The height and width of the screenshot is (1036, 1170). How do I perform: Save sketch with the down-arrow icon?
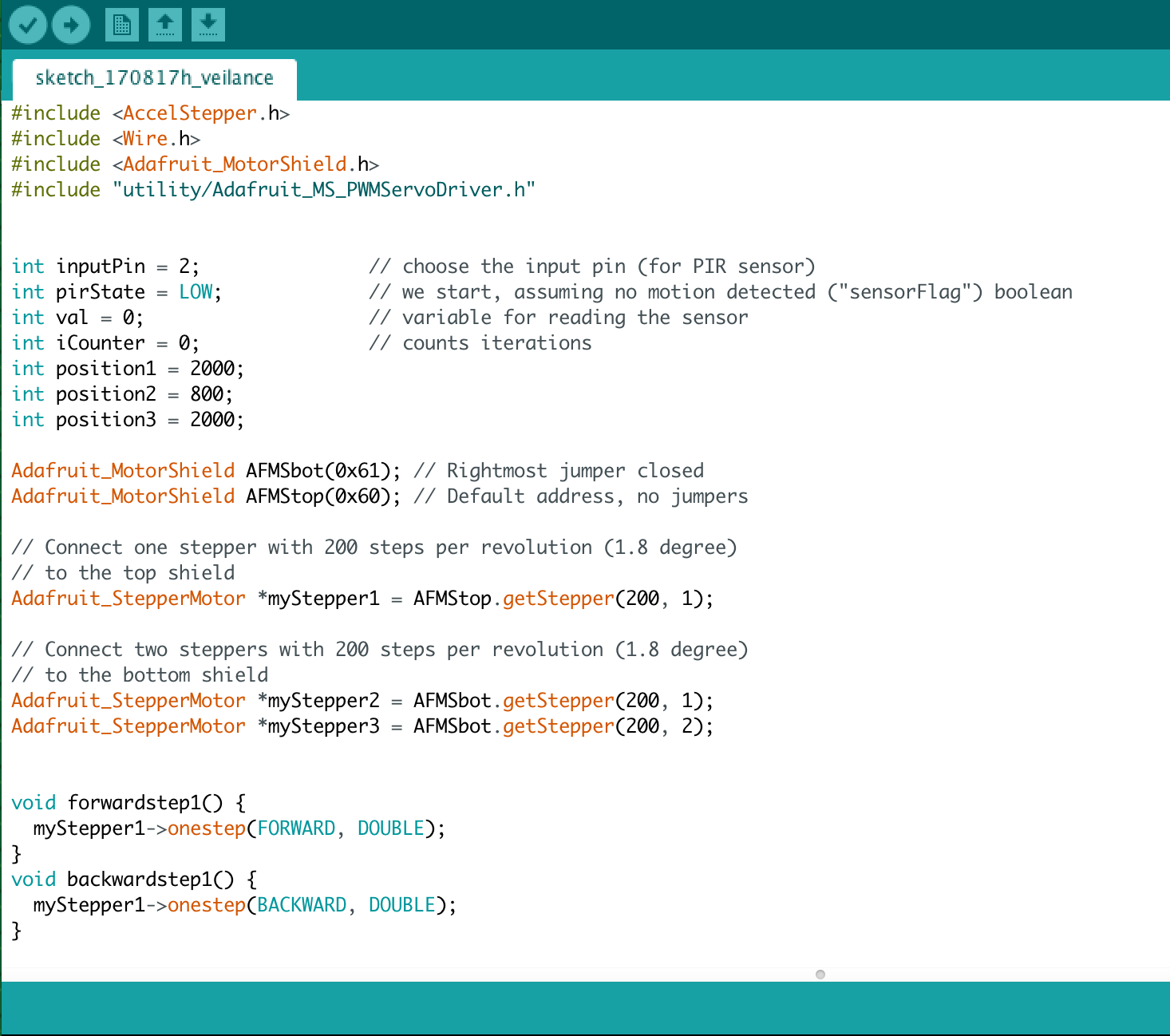(208, 25)
